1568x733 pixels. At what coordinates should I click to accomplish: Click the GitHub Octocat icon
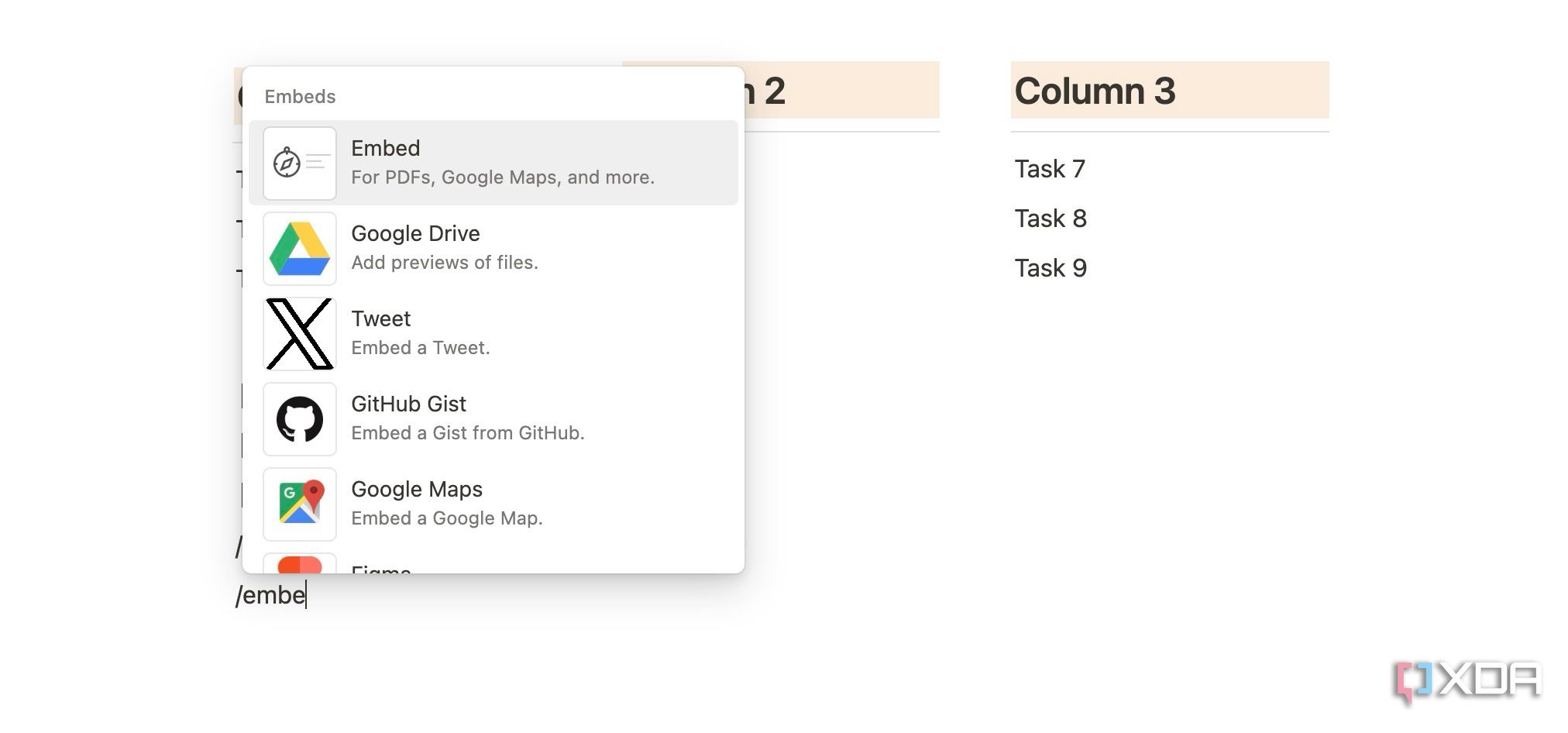[x=300, y=419]
